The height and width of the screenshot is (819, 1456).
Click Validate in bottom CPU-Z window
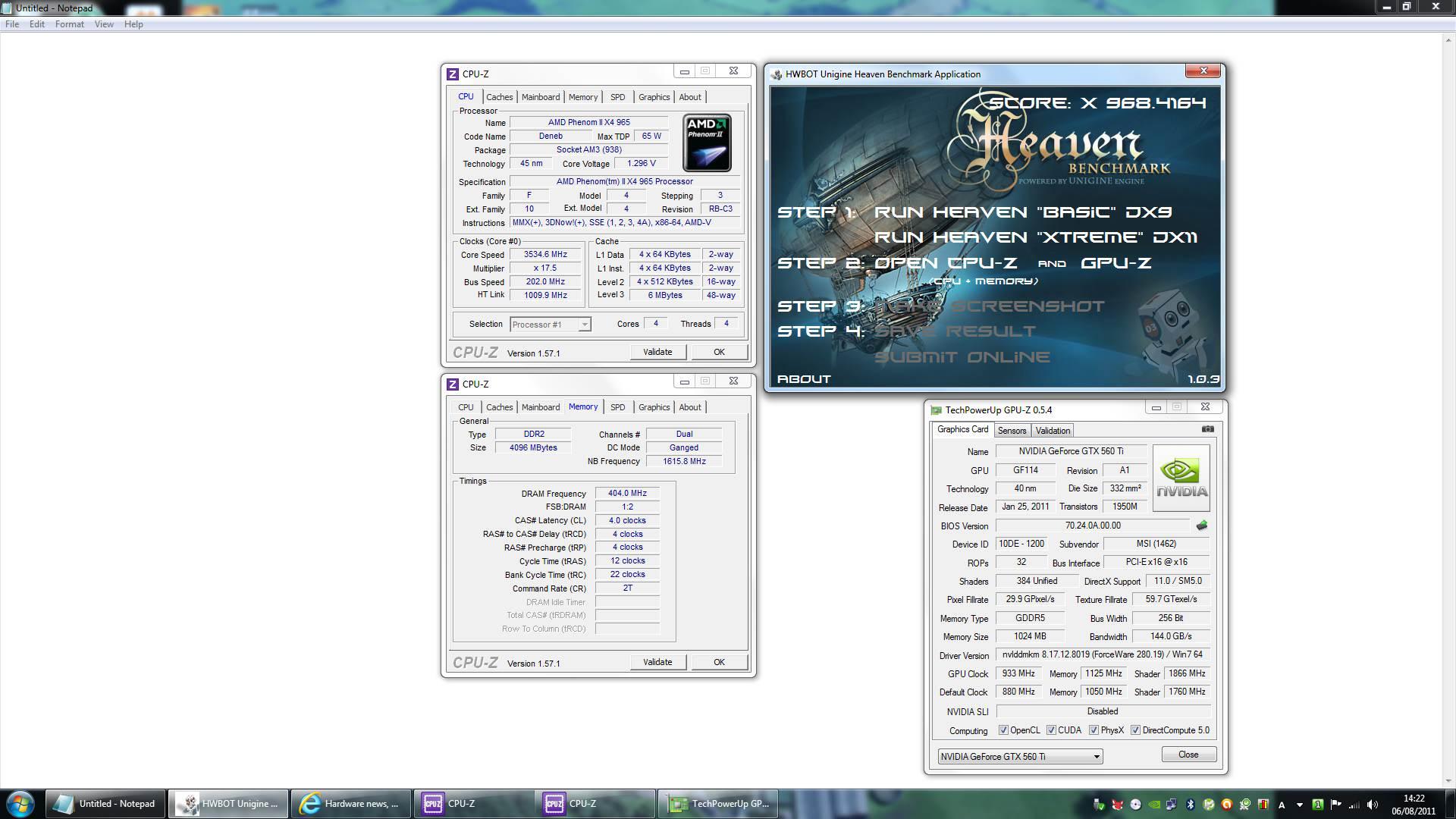tap(657, 662)
